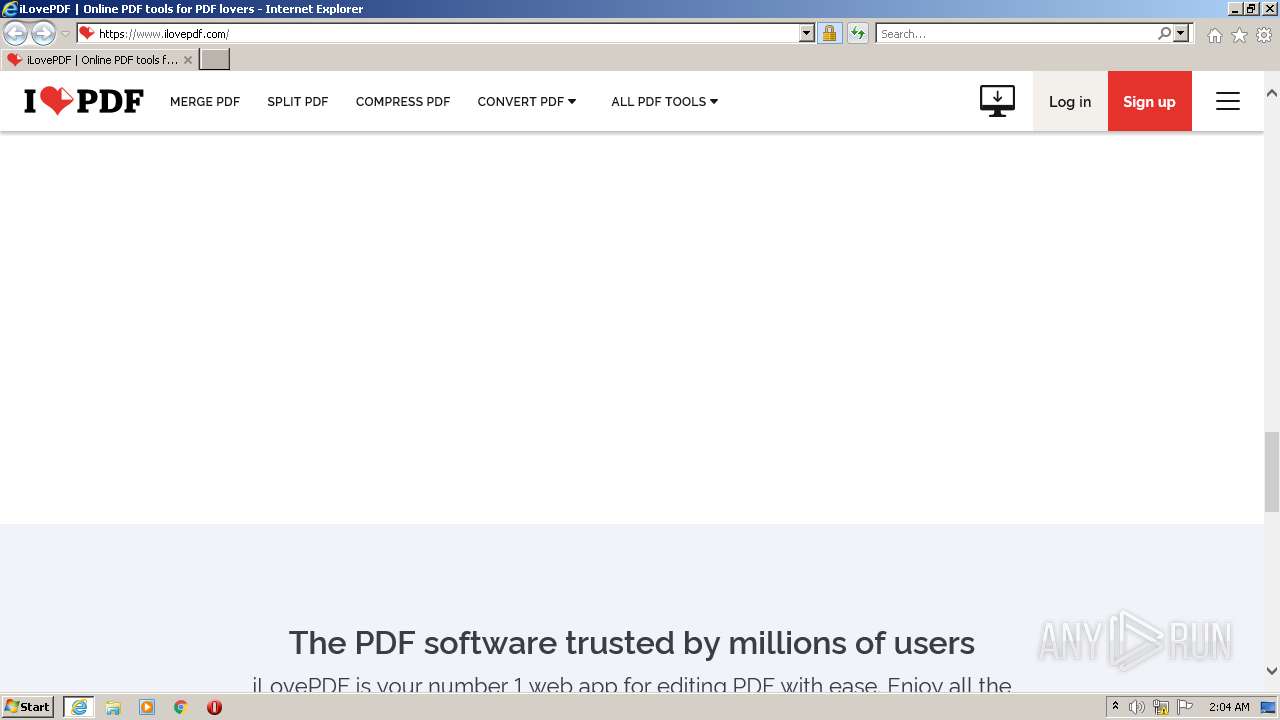Click the search magnifier icon
Screen dimensions: 1280x720
(x=1164, y=33)
